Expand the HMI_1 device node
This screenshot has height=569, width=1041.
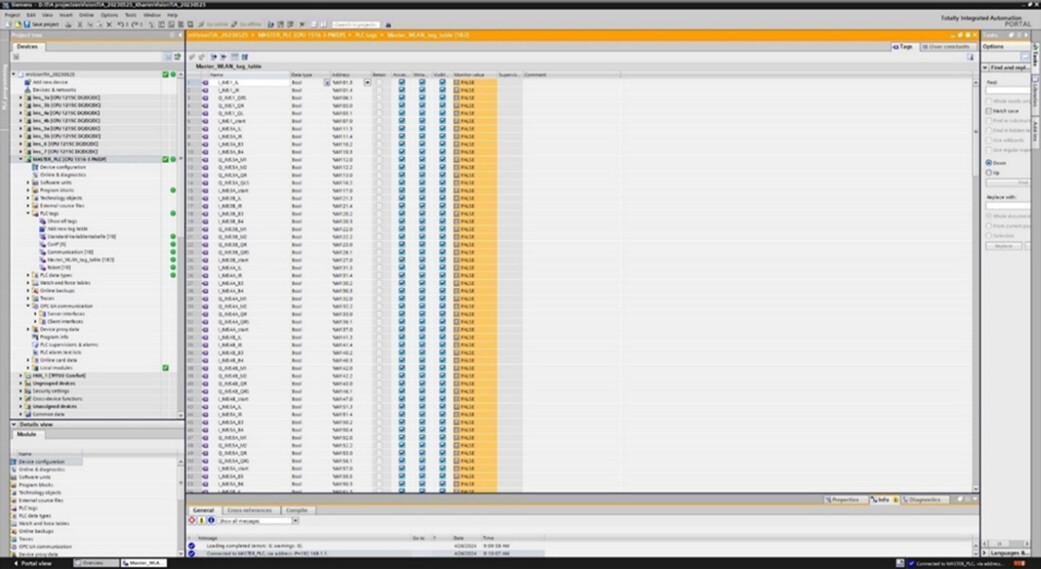pyautogui.click(x=21, y=375)
